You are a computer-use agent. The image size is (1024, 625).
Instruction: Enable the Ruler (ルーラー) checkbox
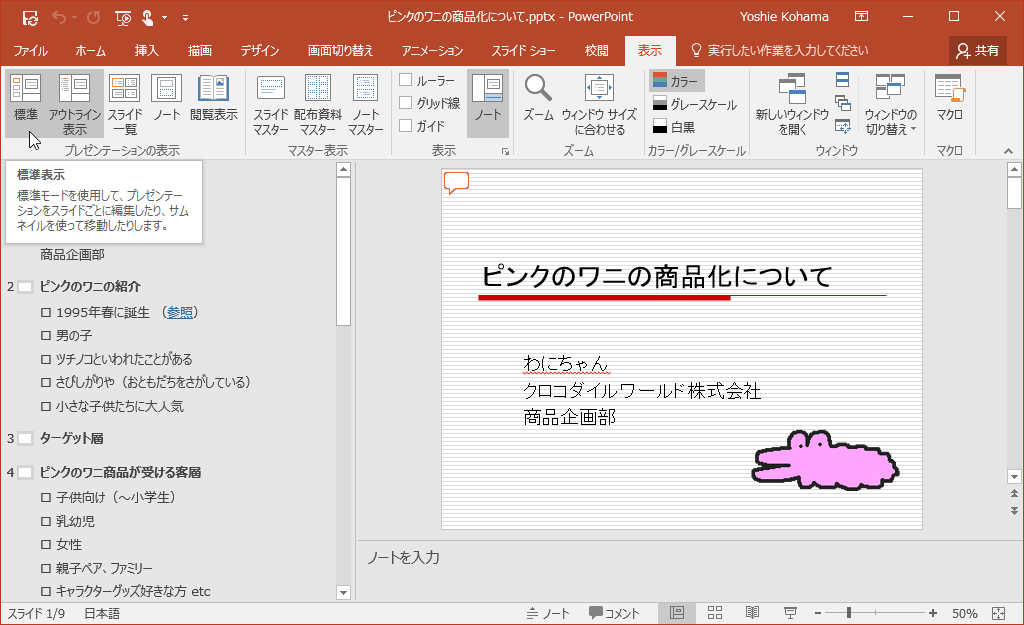click(406, 80)
